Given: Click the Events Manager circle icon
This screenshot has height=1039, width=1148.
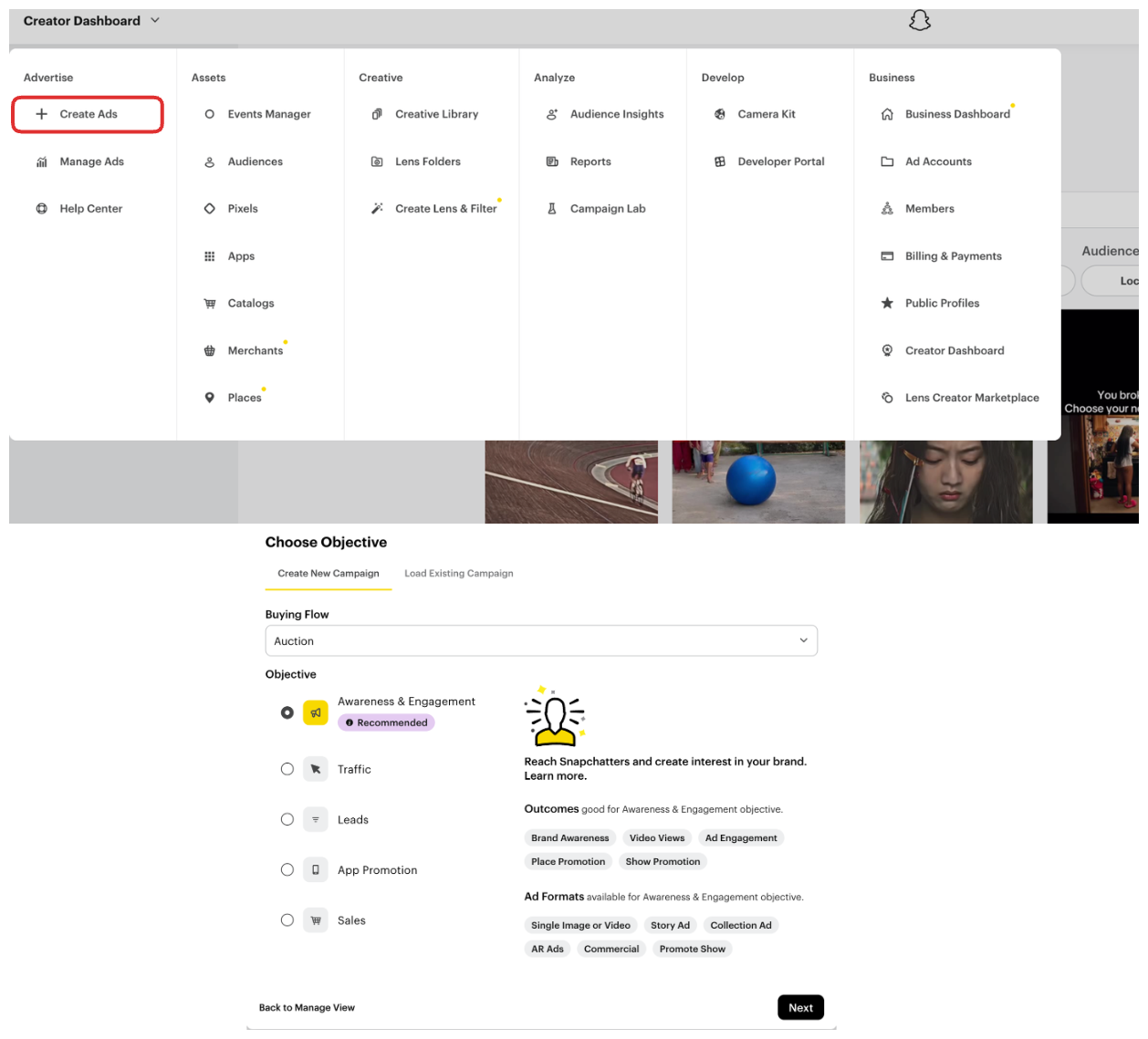Looking at the screenshot, I should pyautogui.click(x=209, y=114).
